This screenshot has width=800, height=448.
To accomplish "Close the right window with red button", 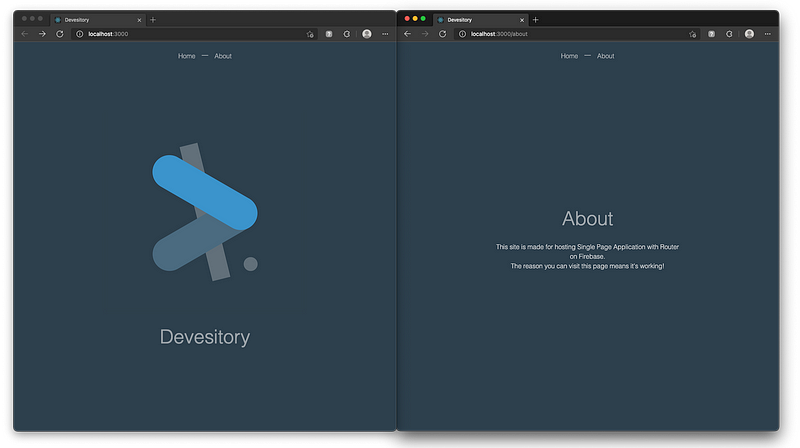I will pyautogui.click(x=407, y=18).
